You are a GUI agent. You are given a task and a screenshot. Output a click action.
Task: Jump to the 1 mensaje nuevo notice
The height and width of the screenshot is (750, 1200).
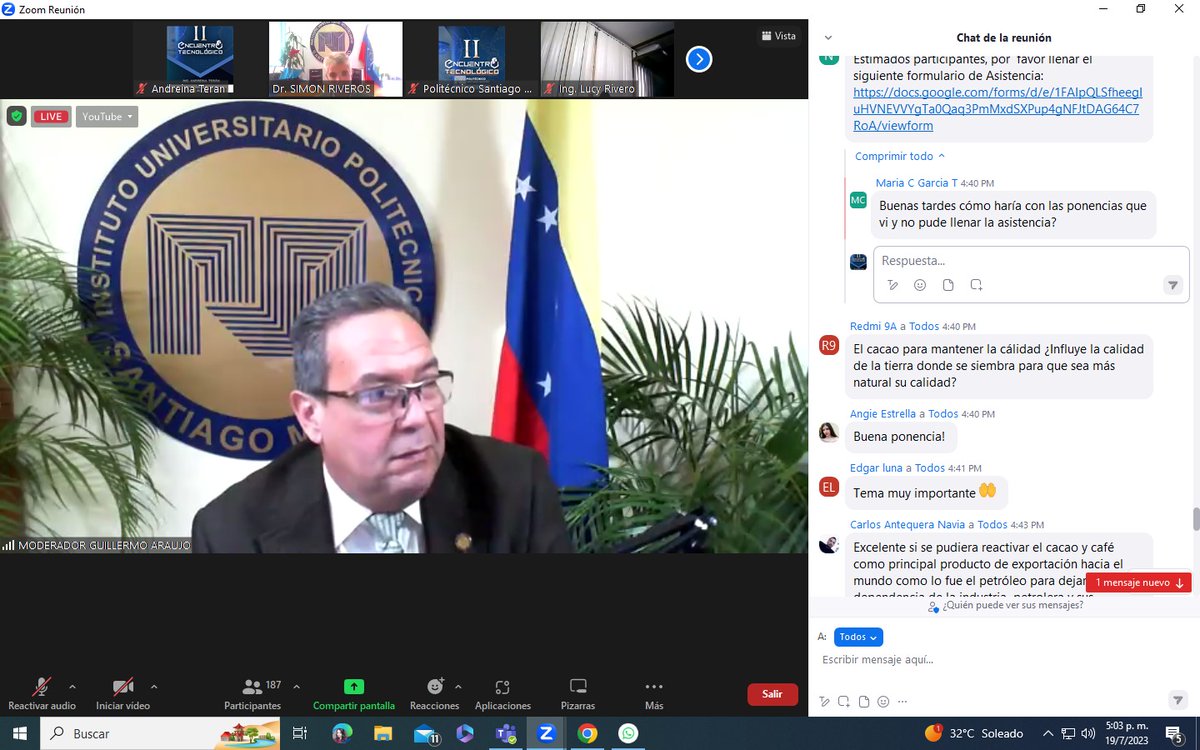point(1139,582)
